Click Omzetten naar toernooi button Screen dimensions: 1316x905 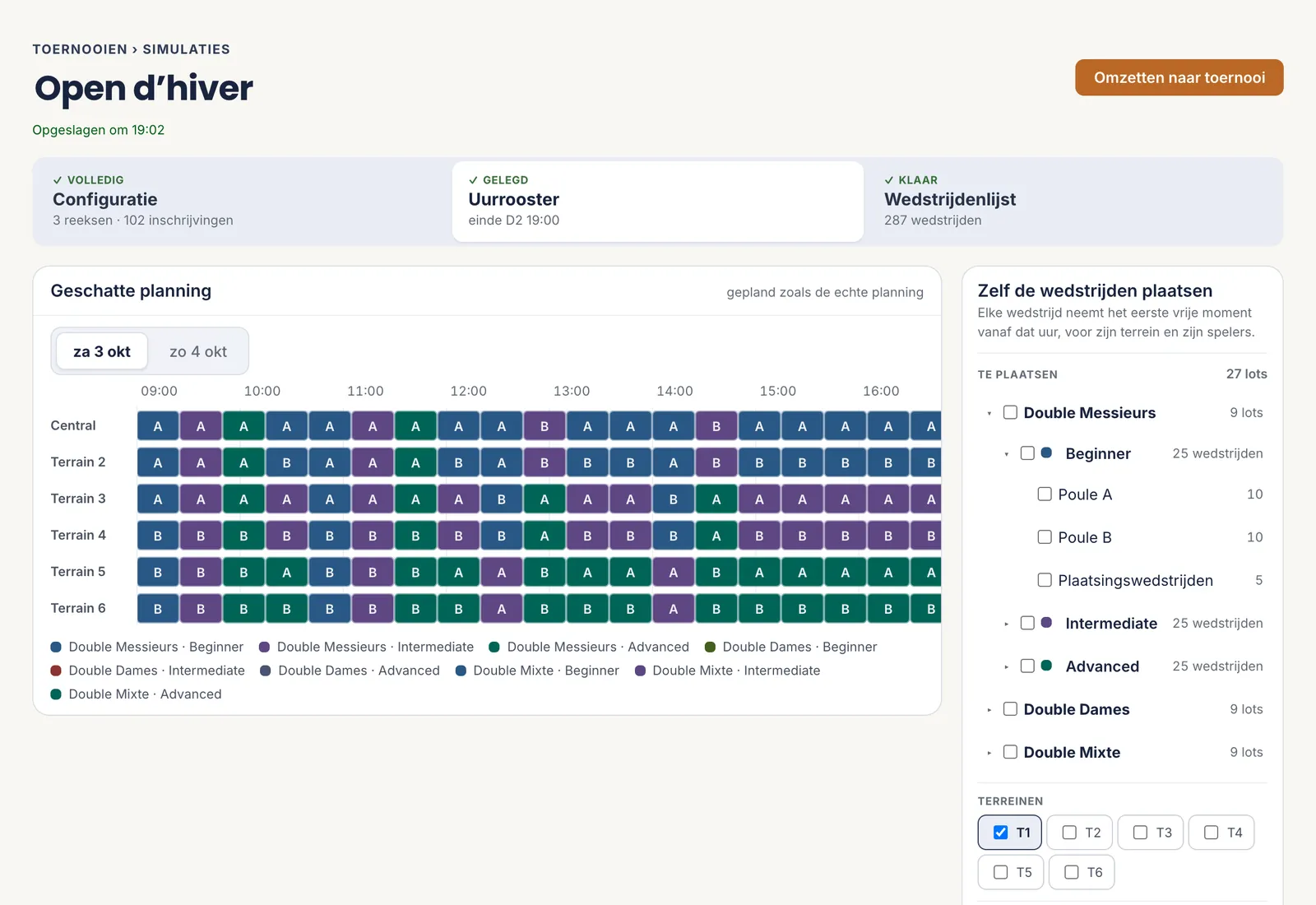pos(1179,77)
